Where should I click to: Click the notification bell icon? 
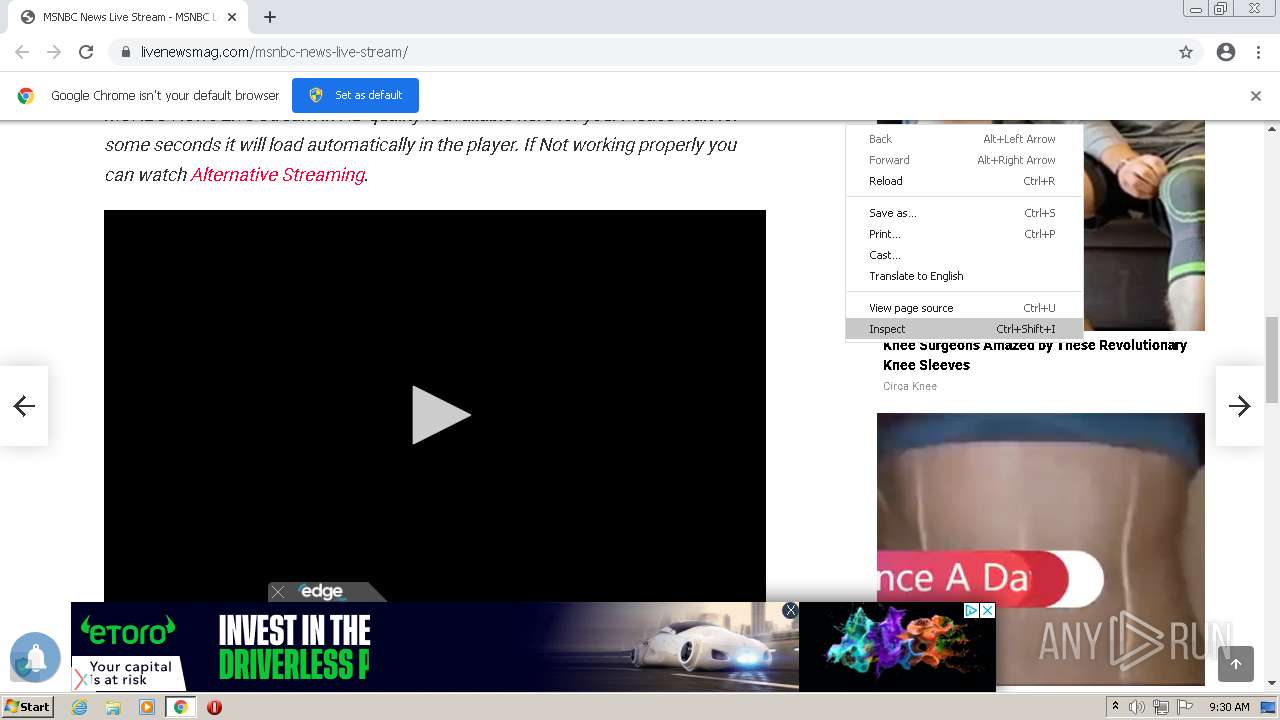pyautogui.click(x=35, y=657)
